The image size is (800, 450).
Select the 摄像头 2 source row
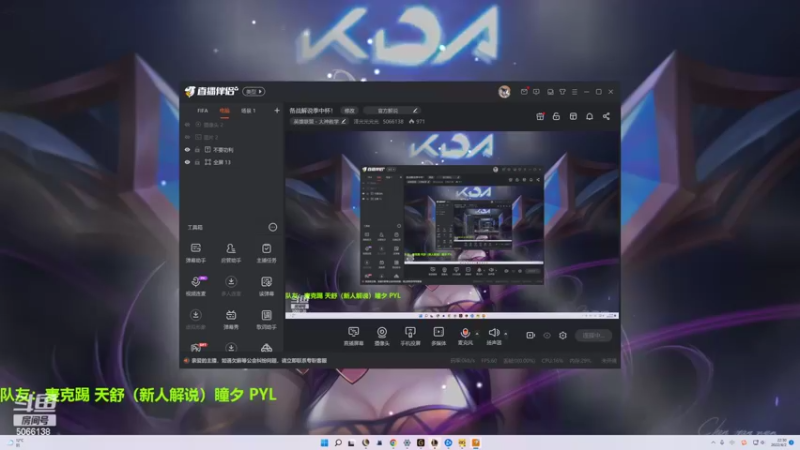(232, 124)
